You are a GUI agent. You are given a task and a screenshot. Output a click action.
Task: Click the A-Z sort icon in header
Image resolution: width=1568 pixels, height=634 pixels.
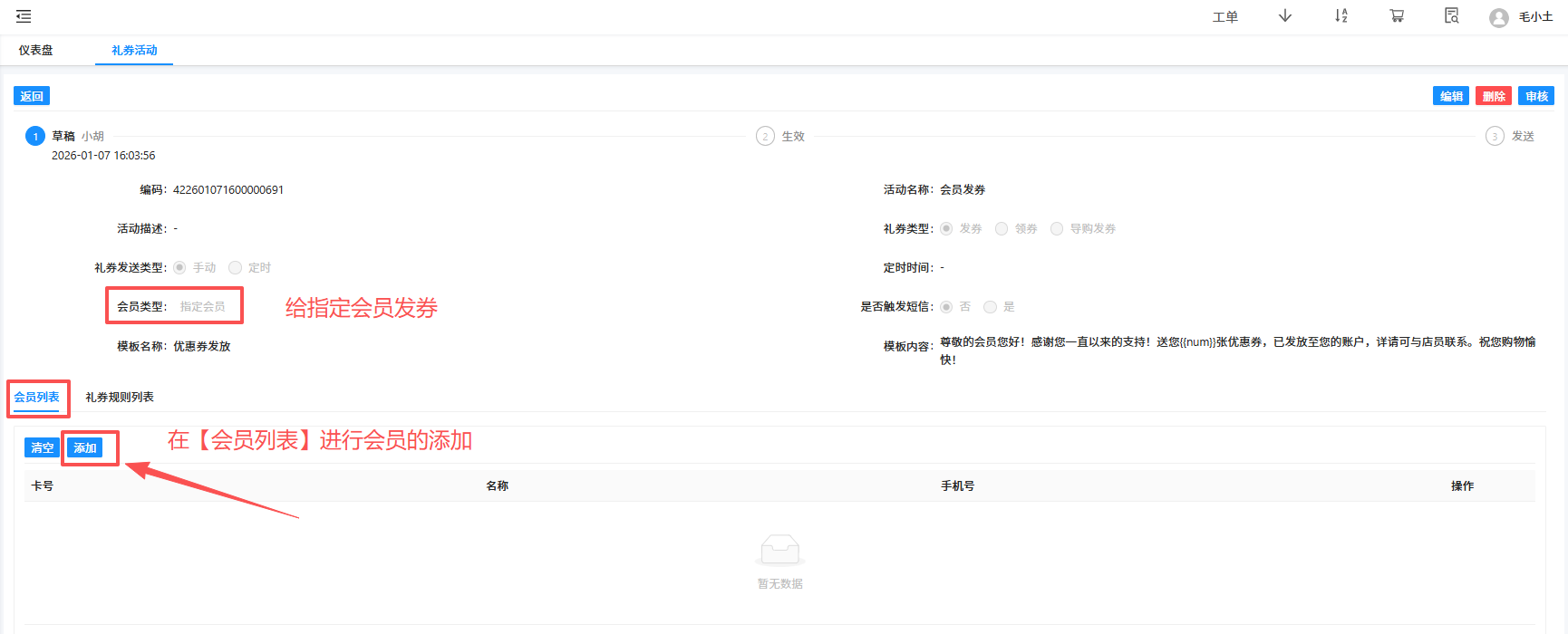[1341, 16]
